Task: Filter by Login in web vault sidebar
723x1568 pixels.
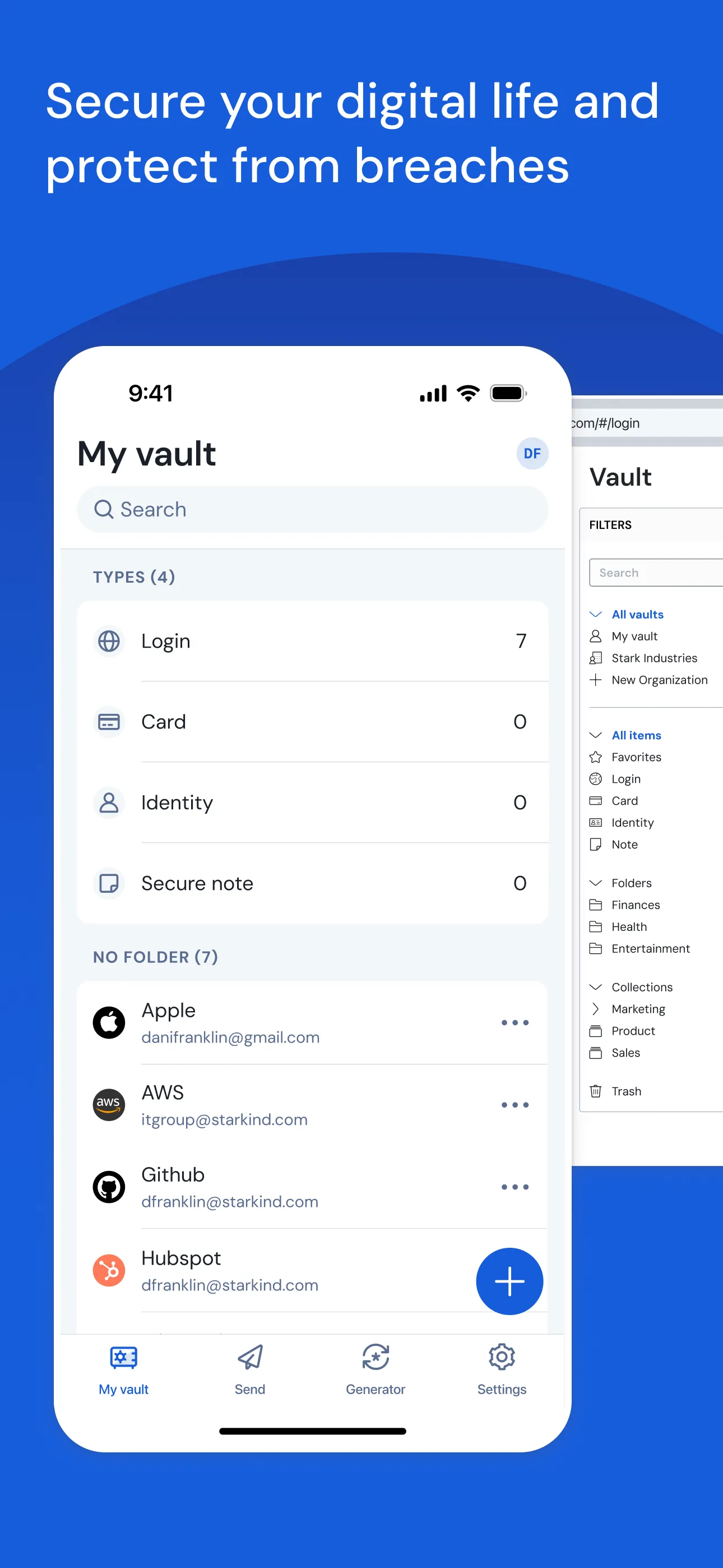Action: (625, 779)
